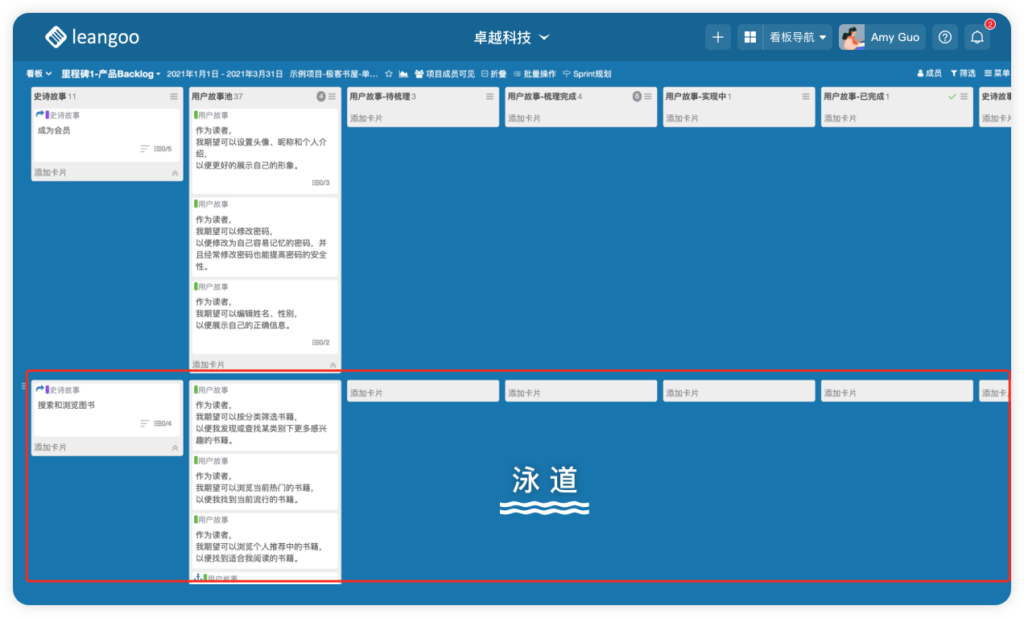The image size is (1024, 618).
Task: Click the Leangoo logo icon
Action: pos(54,35)
